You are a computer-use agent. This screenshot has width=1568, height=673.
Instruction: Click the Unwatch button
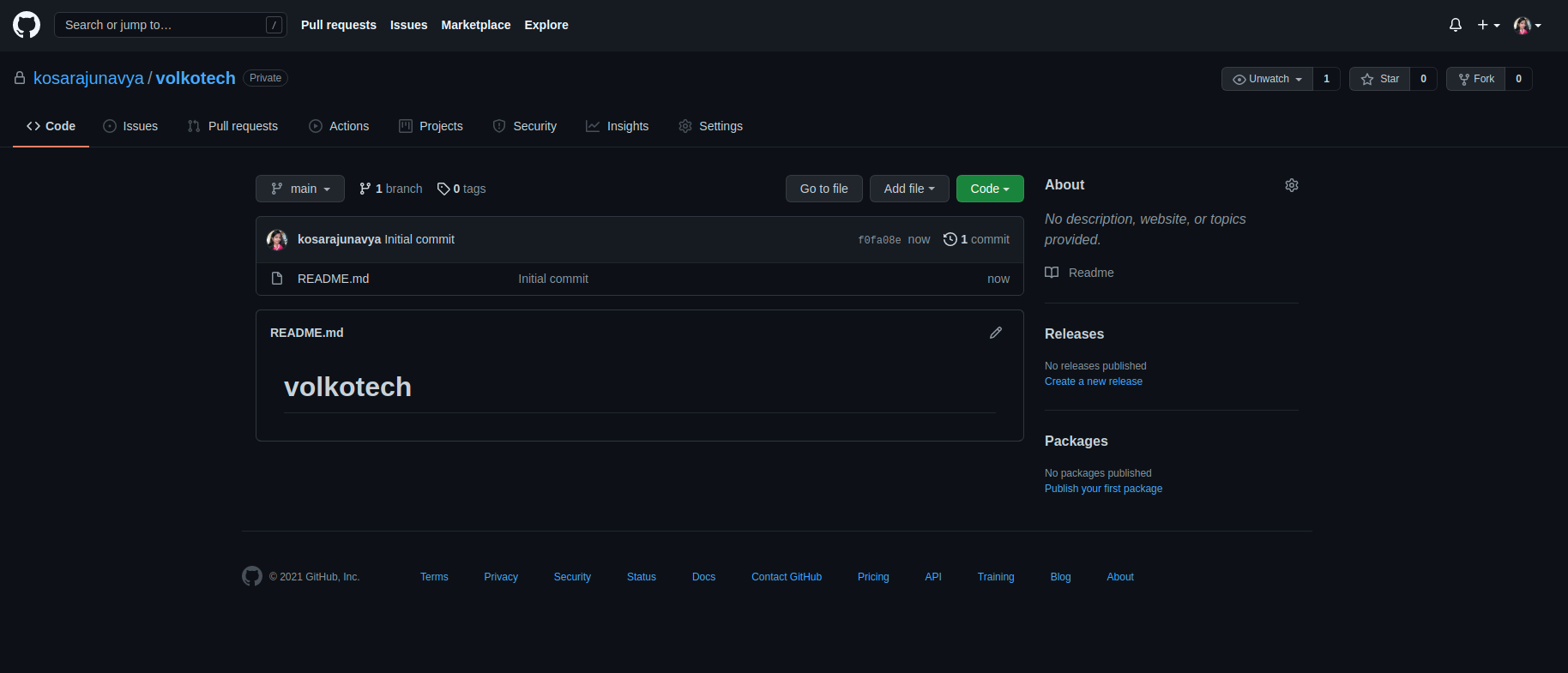click(x=1267, y=79)
